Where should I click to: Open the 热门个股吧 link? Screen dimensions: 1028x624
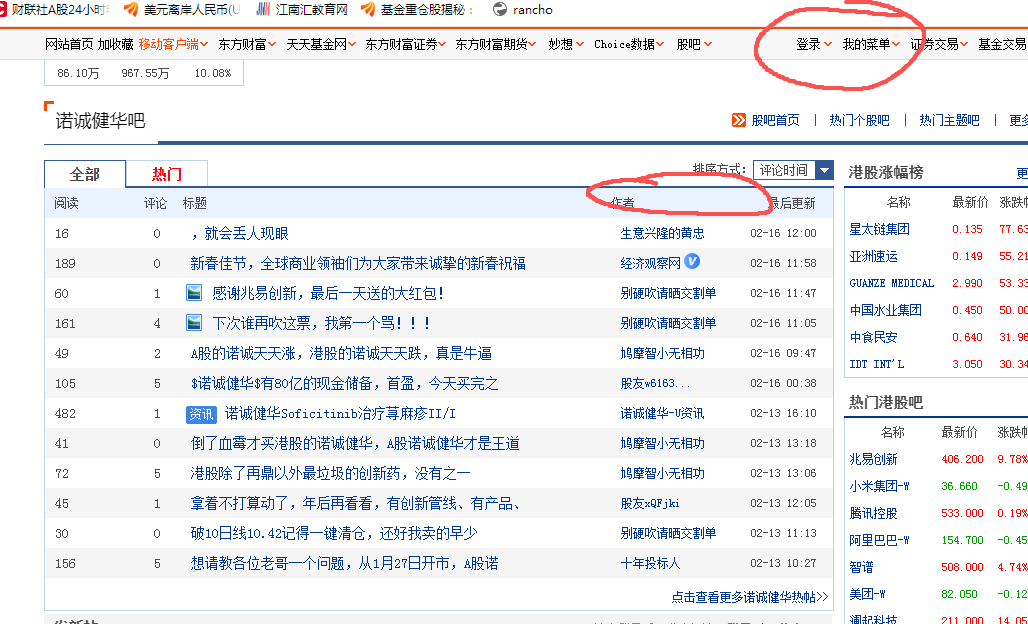point(860,121)
